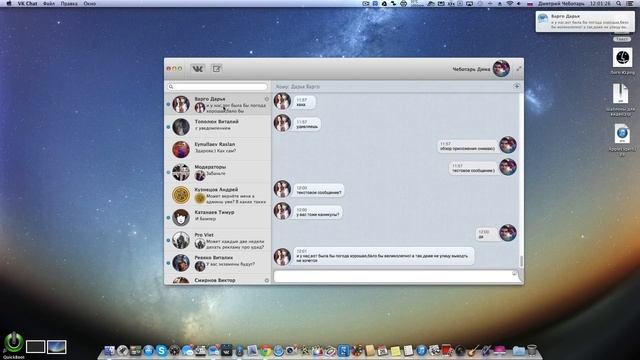Image resolution: width=640 pixels, height=360 pixels.
Task: Open the Кузнецов Андрей conversation
Action: tap(218, 195)
